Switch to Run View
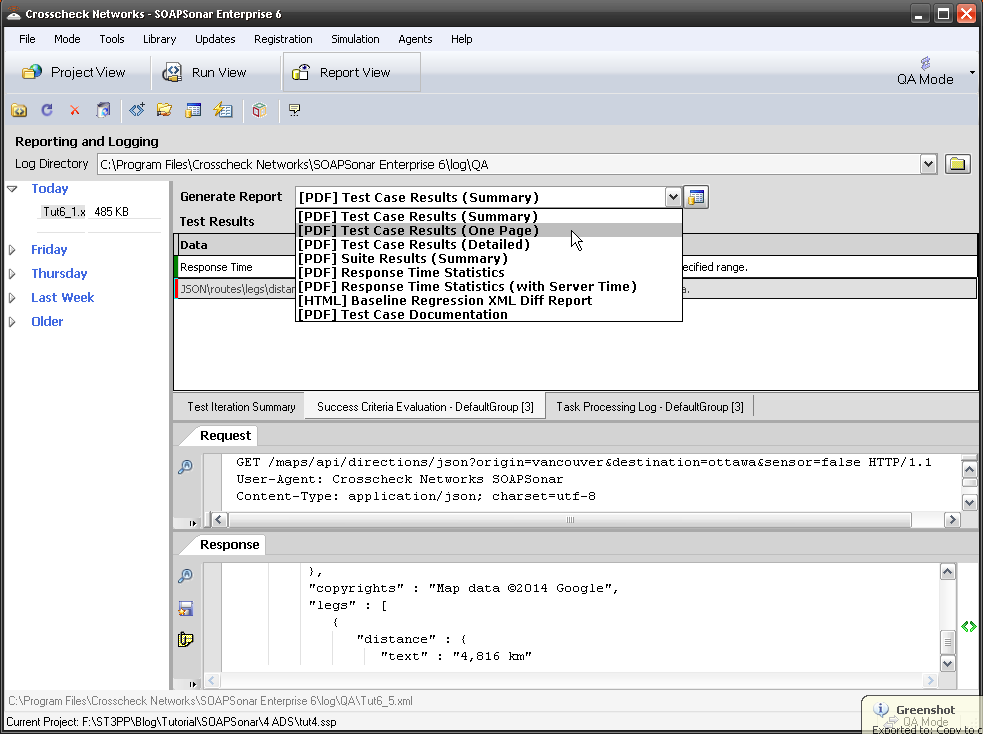983x734 pixels. 204,72
